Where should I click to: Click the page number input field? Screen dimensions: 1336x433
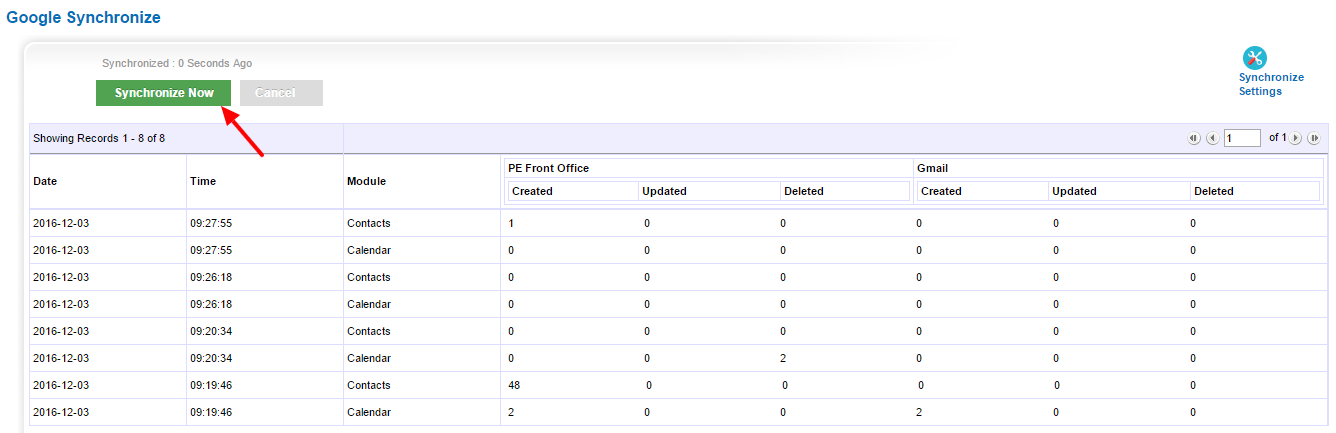point(1242,138)
